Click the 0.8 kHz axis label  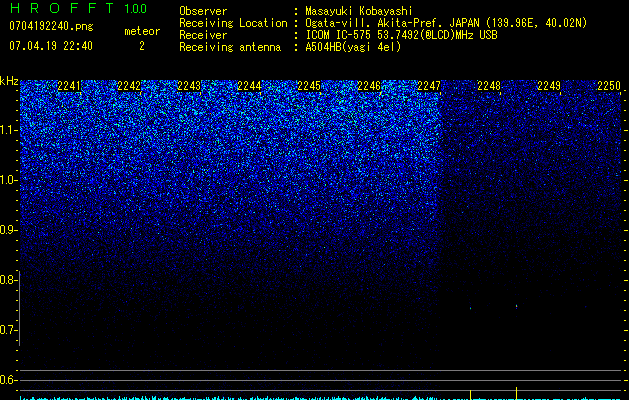coord(9,280)
